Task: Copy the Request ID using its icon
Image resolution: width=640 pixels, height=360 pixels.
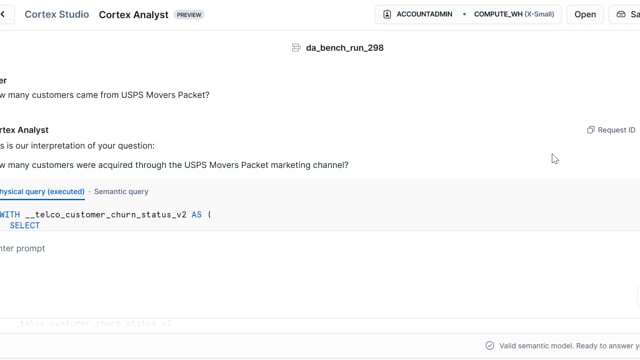Action: [x=590, y=130]
